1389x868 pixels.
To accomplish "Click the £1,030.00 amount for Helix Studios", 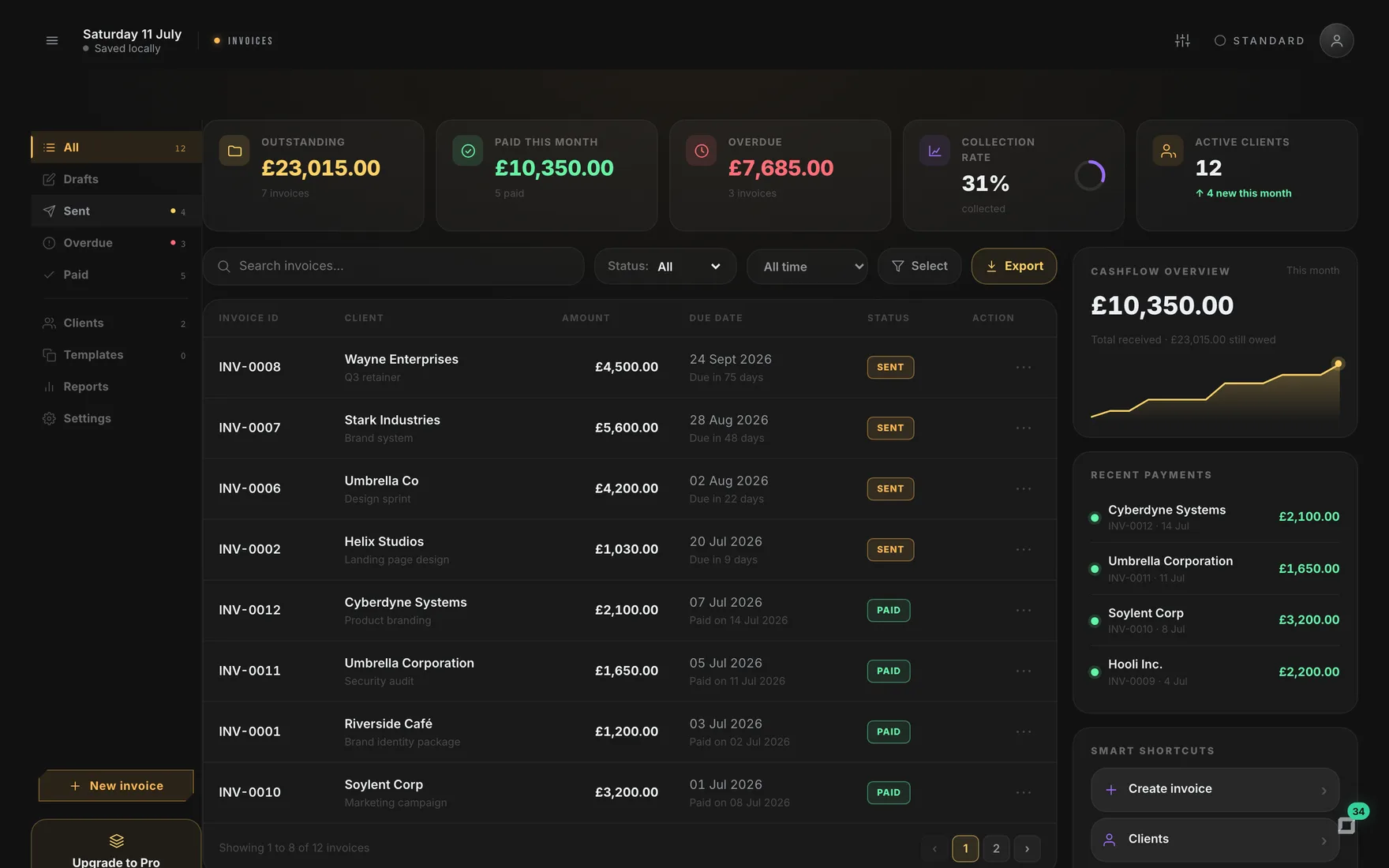I will [x=627, y=549].
